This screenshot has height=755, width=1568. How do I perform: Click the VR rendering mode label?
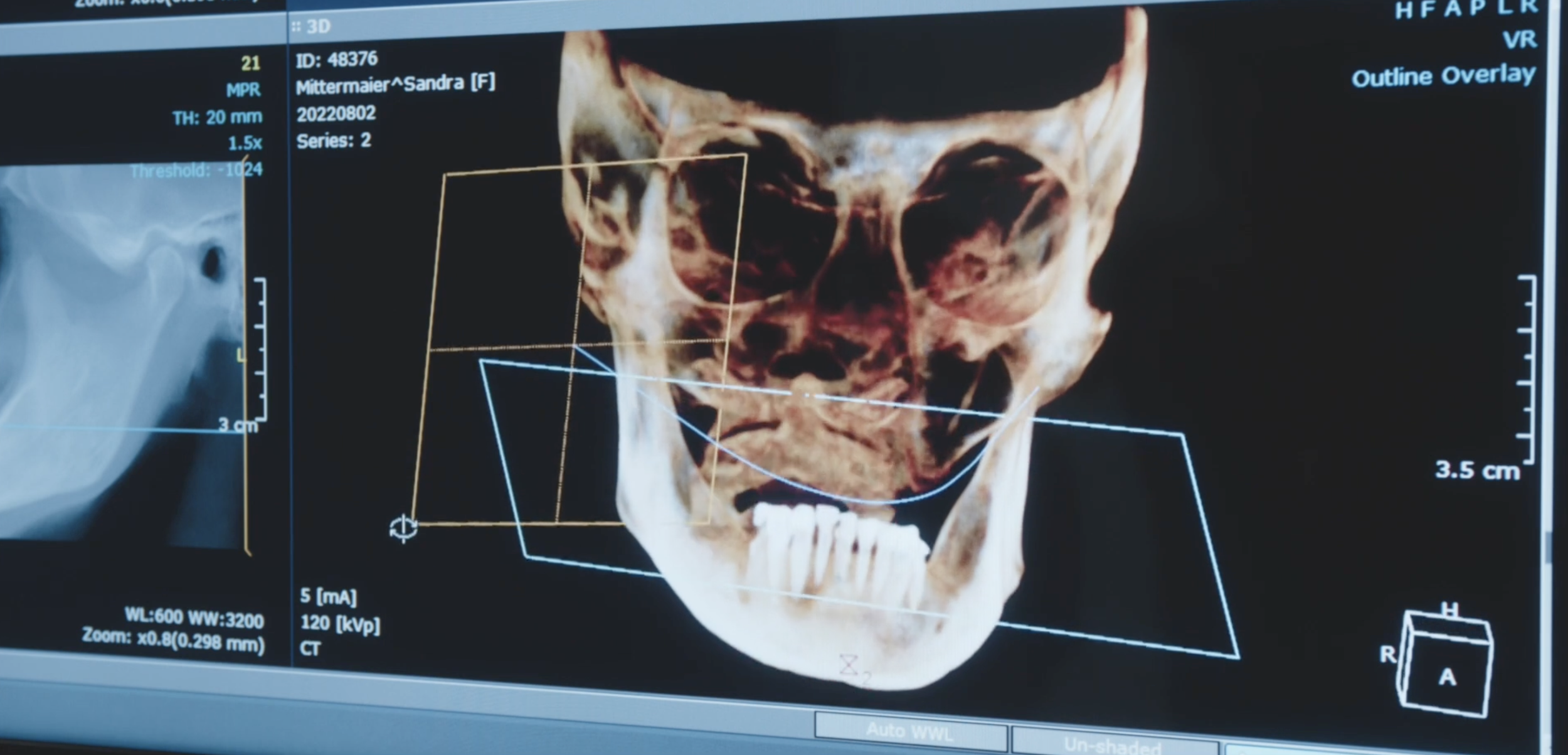(1519, 41)
